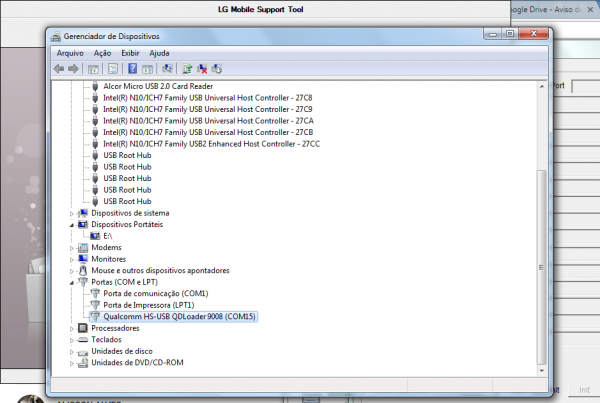Click the blue Help toolbar icon
This screenshot has height=403, width=600.
coord(131,69)
